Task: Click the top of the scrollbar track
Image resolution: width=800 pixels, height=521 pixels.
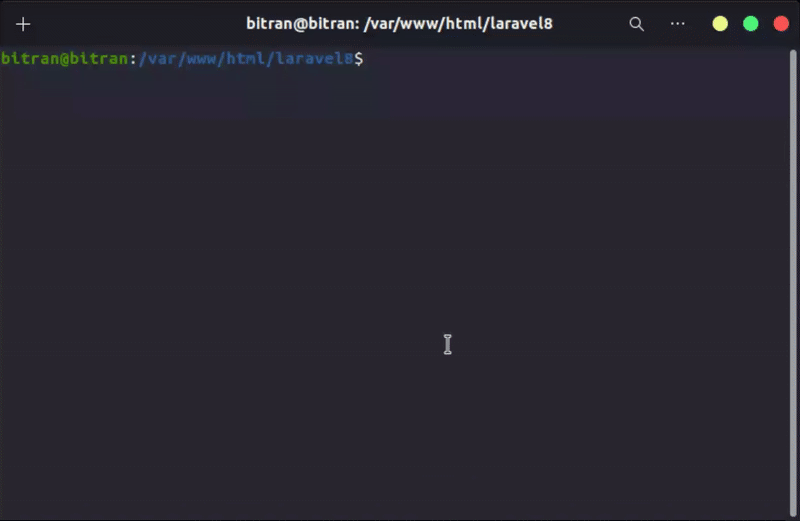Action: (793, 55)
